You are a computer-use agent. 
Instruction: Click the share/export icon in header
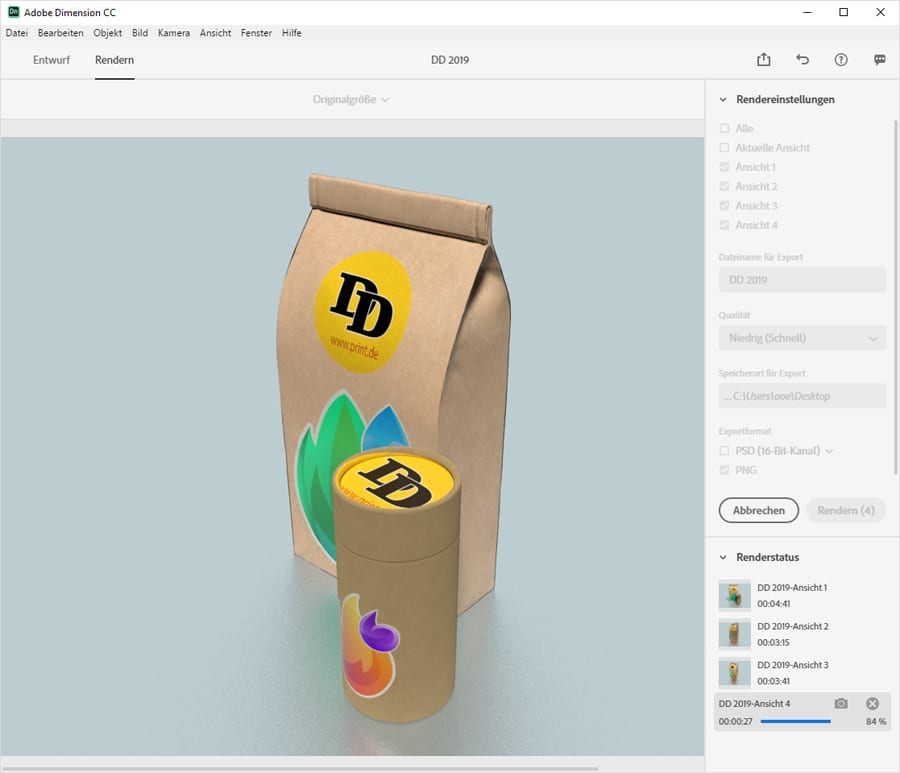point(764,60)
